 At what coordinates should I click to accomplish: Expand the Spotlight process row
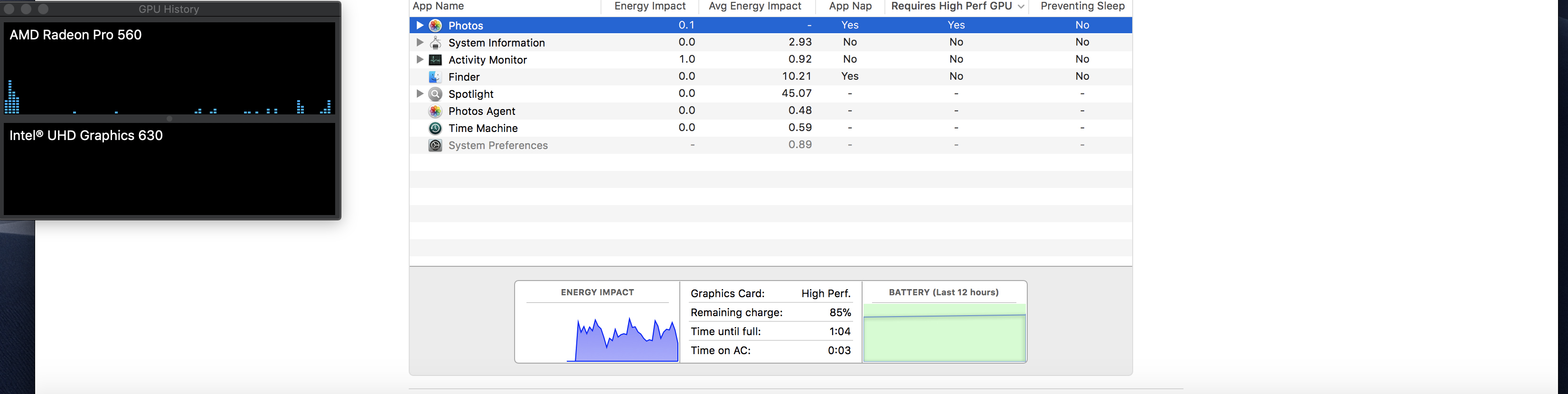[x=419, y=93]
